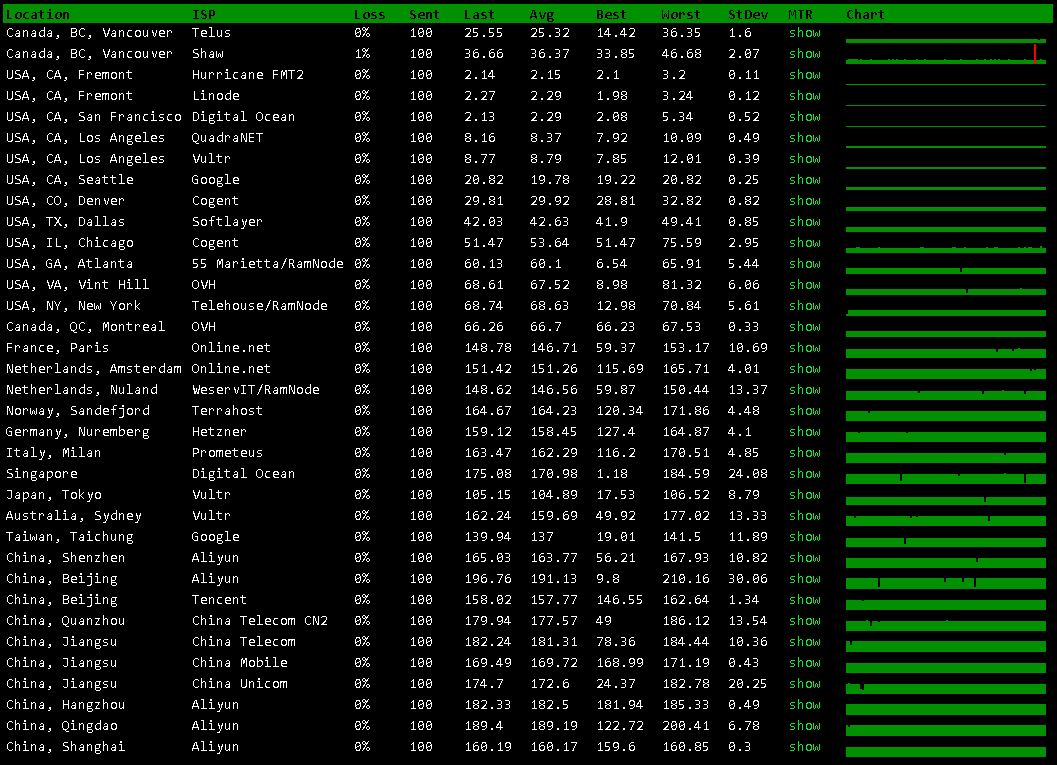Open latency chart for Aliyun Beijing row
The height and width of the screenshot is (765, 1057).
click(945, 580)
